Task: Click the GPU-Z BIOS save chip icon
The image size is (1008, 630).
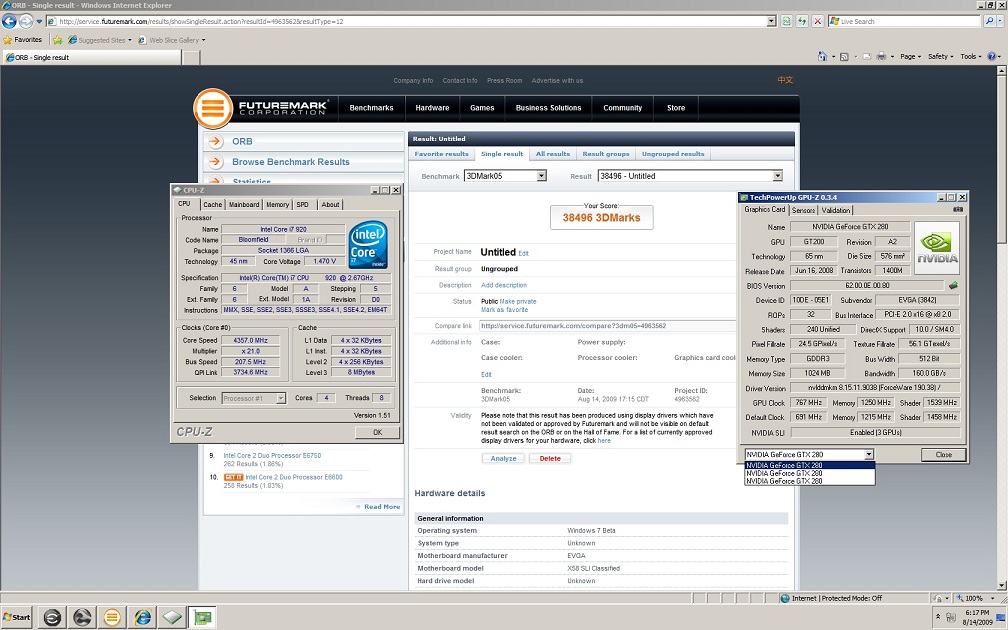Action: [x=953, y=285]
